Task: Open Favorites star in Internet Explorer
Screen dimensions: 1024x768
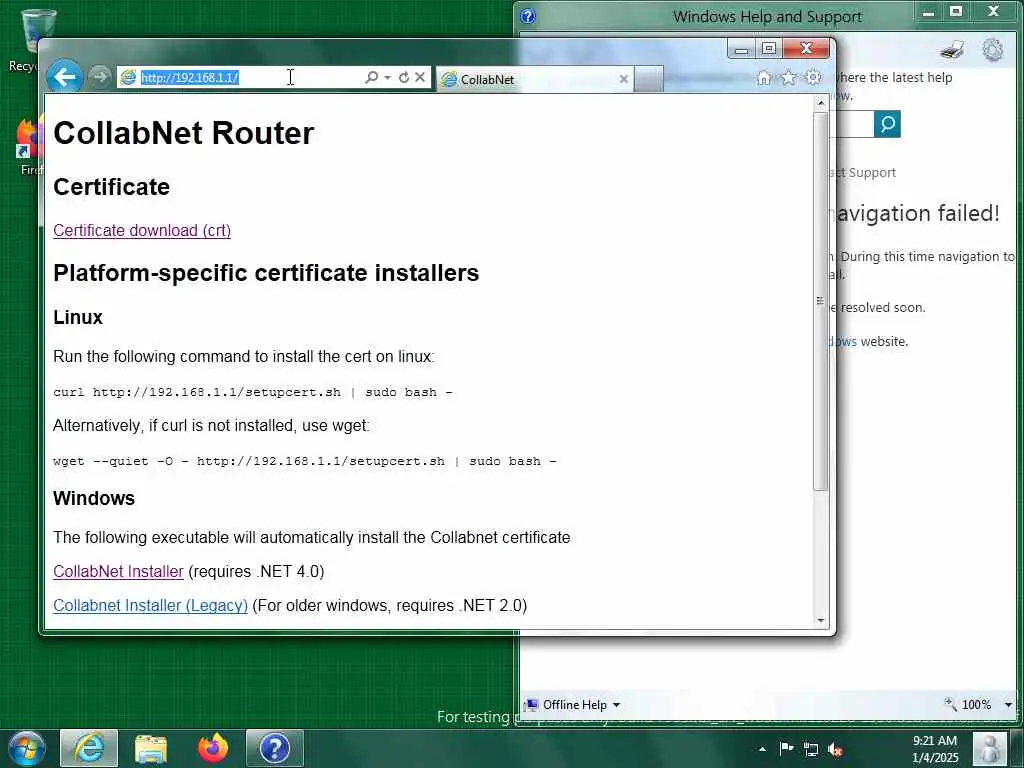Action: (789, 78)
